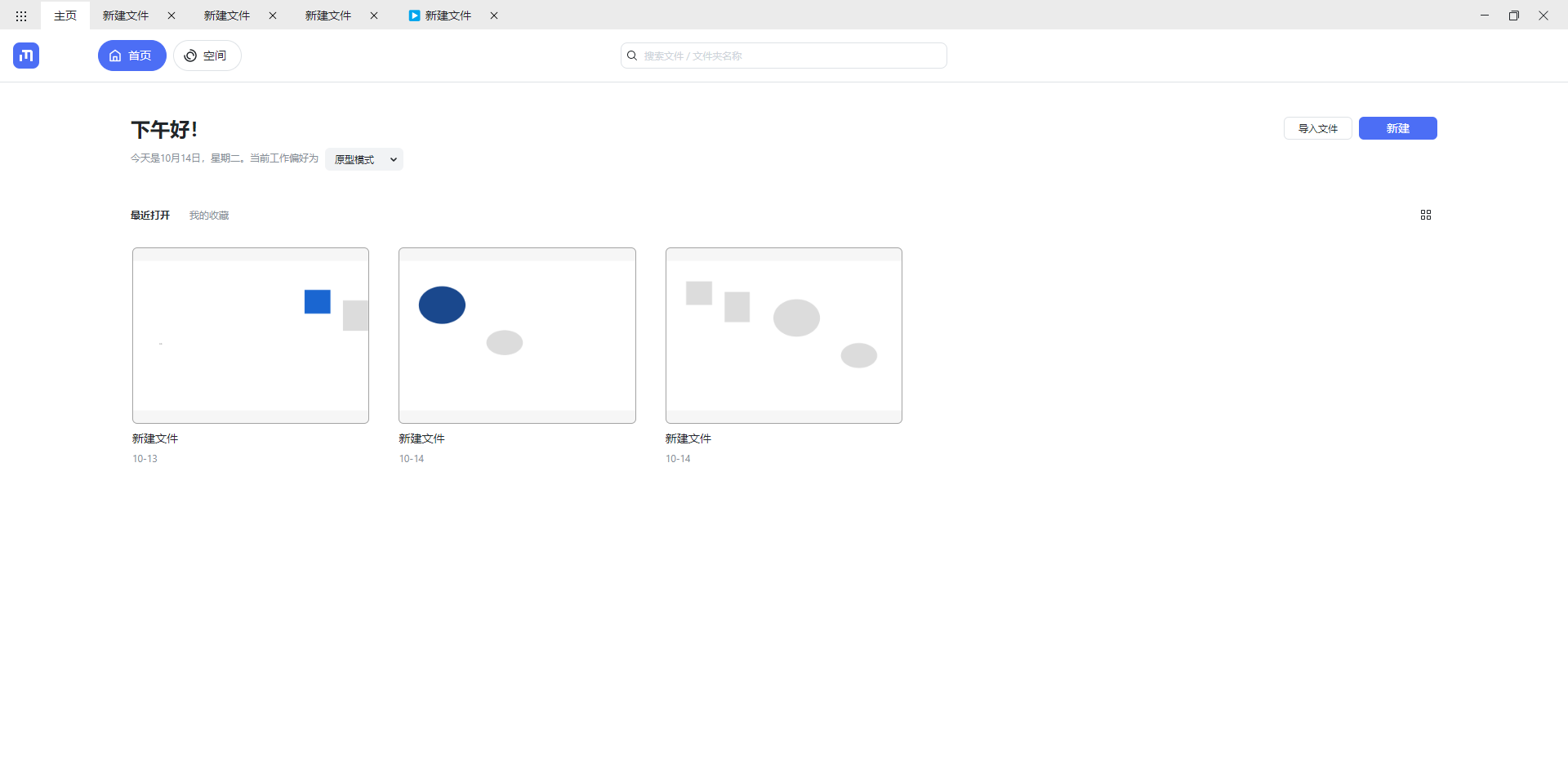The width and height of the screenshot is (1568, 770).
Task: Switch to 我的收藏 tab
Action: (x=209, y=216)
